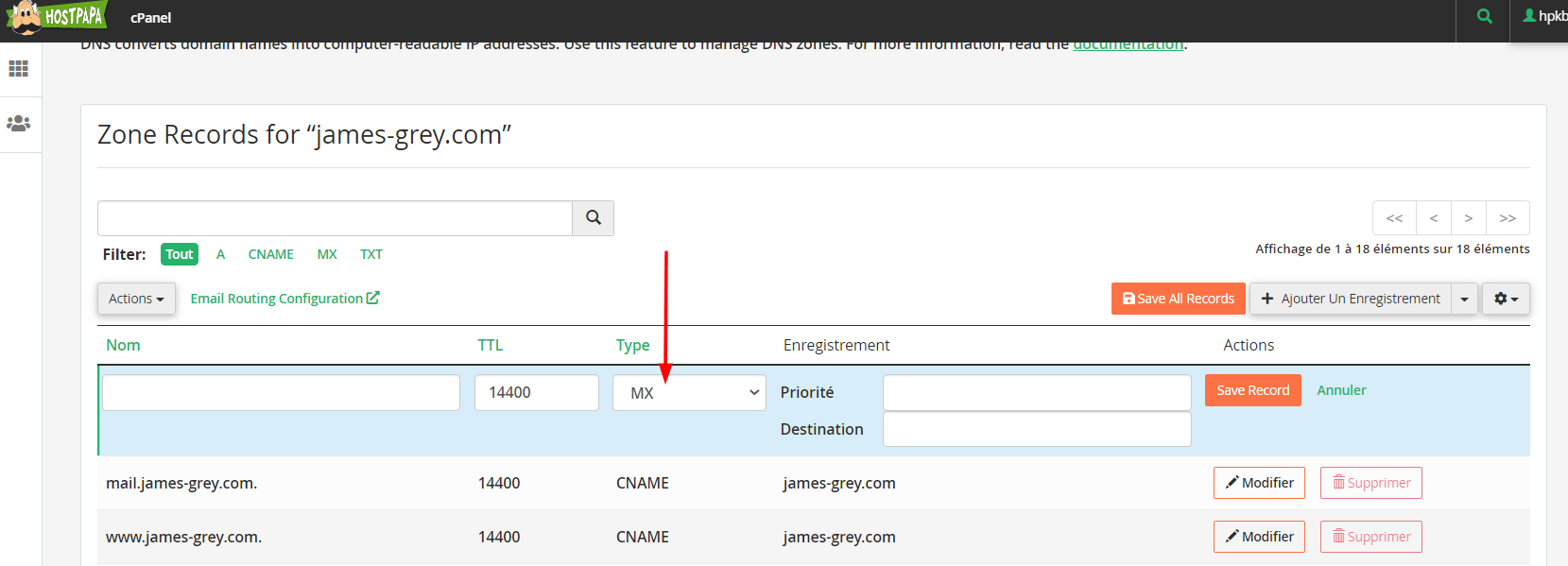
Task: Click into the Priorité input field
Action: 1036,393
